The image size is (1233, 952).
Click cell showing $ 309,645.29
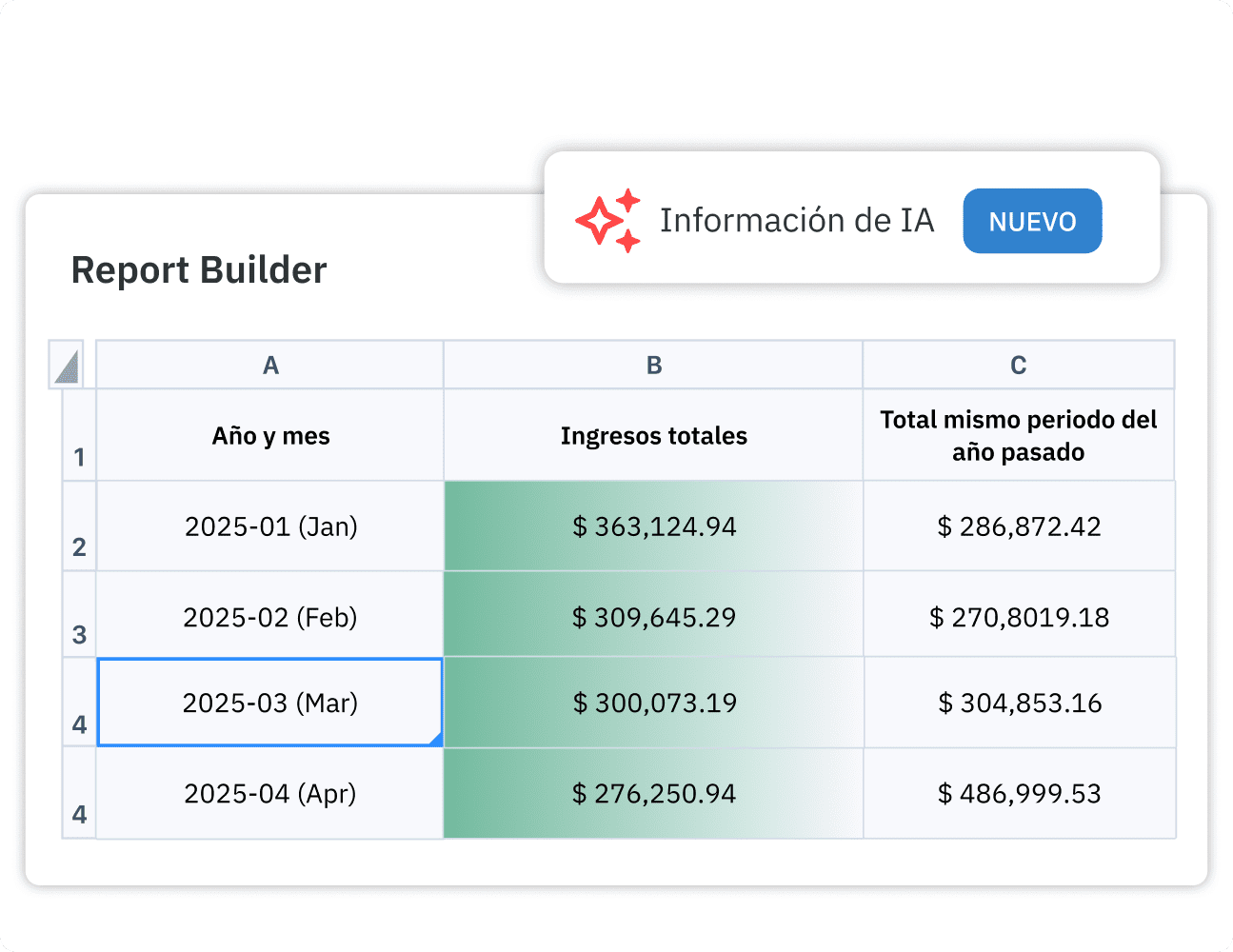tap(653, 616)
